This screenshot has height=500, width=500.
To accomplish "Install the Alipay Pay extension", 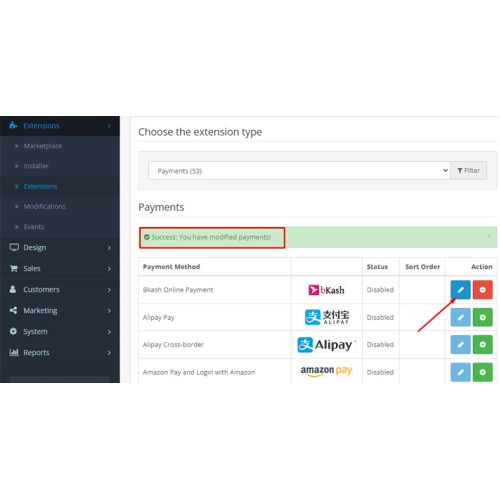I will click(x=482, y=317).
